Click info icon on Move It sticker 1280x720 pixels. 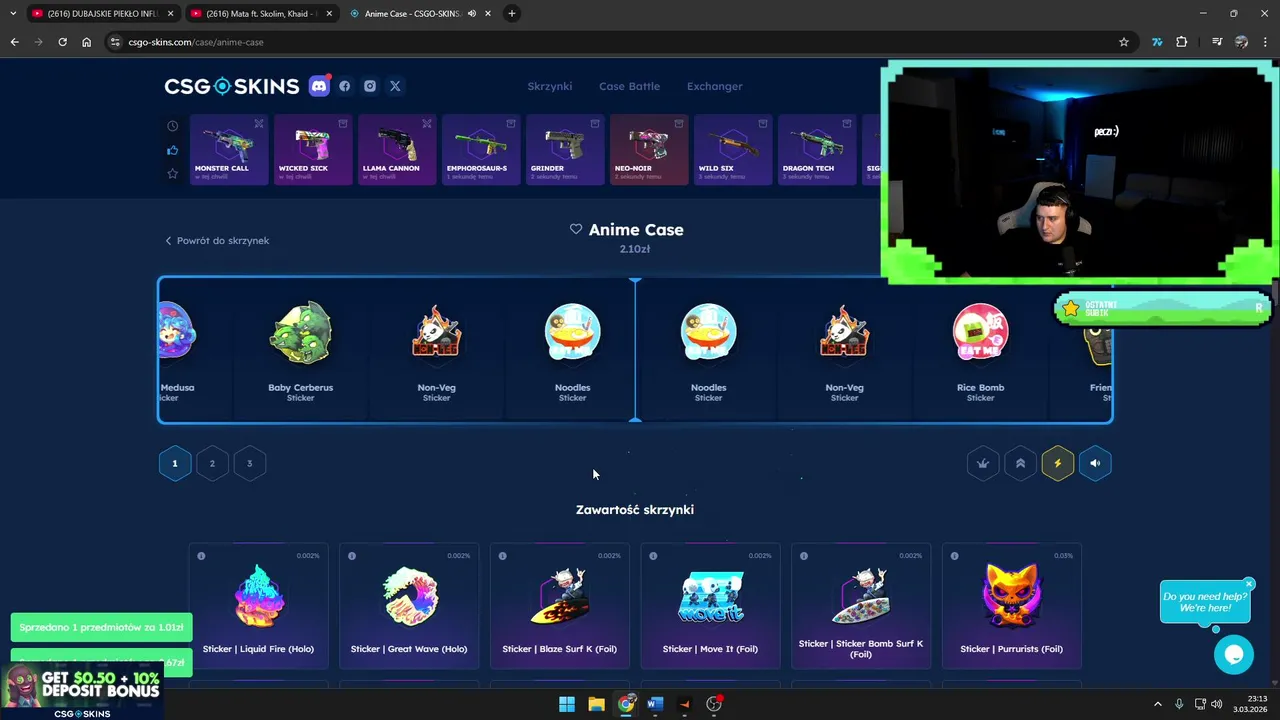click(654, 556)
